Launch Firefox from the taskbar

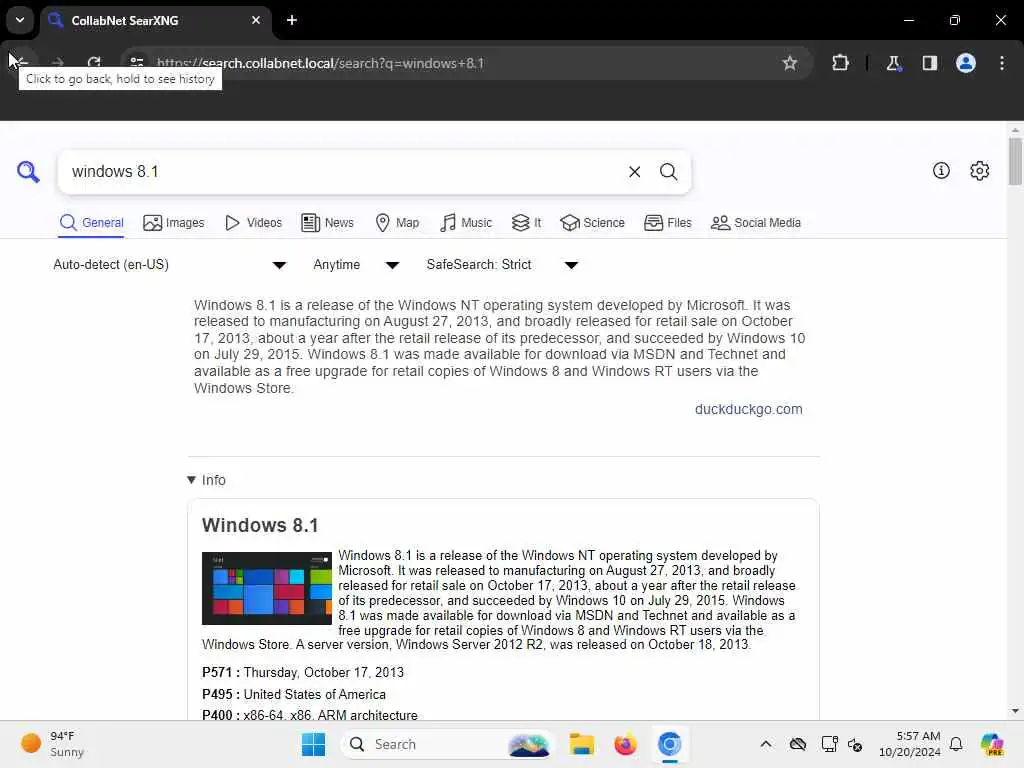[625, 744]
